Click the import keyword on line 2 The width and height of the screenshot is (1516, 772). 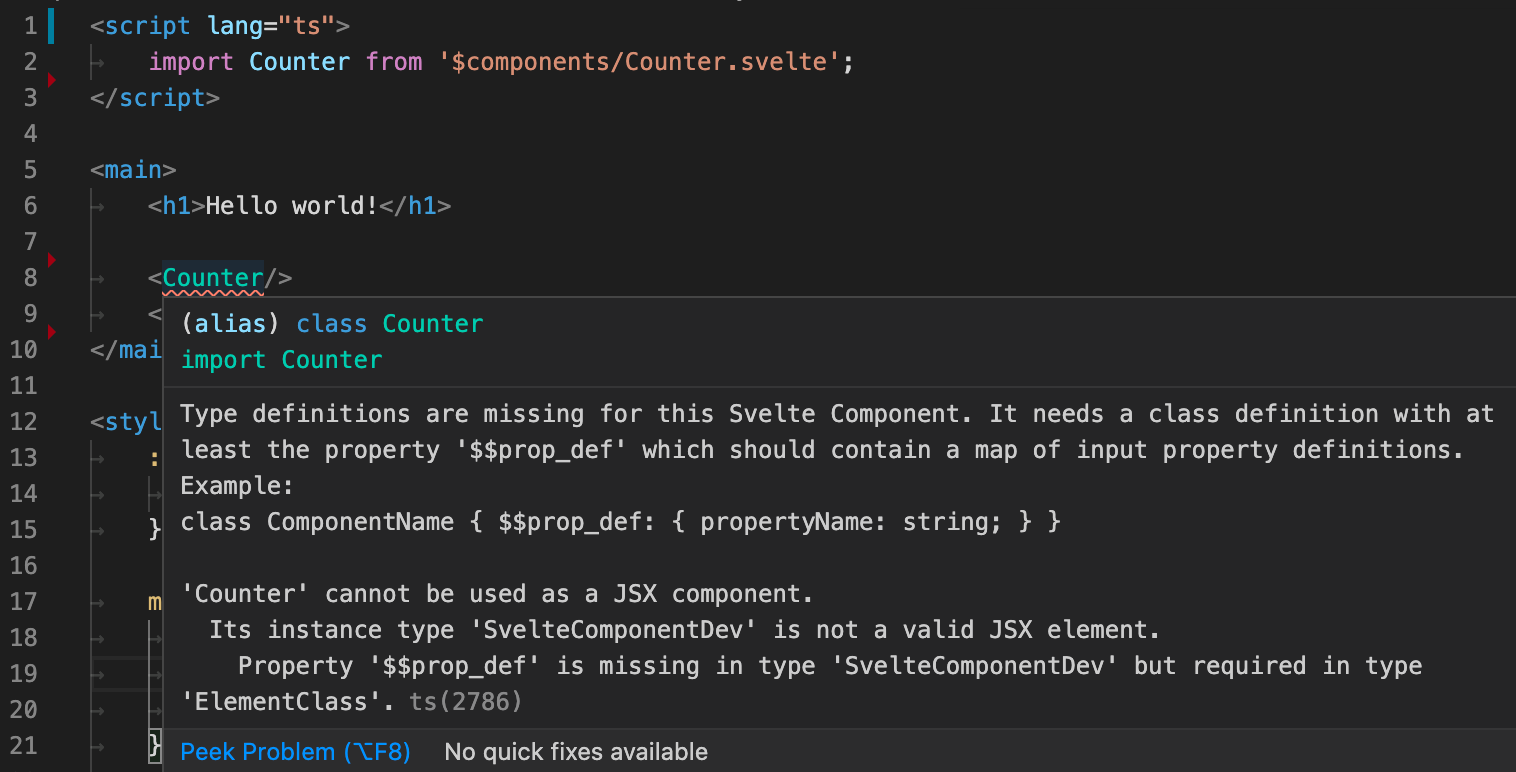tap(190, 61)
